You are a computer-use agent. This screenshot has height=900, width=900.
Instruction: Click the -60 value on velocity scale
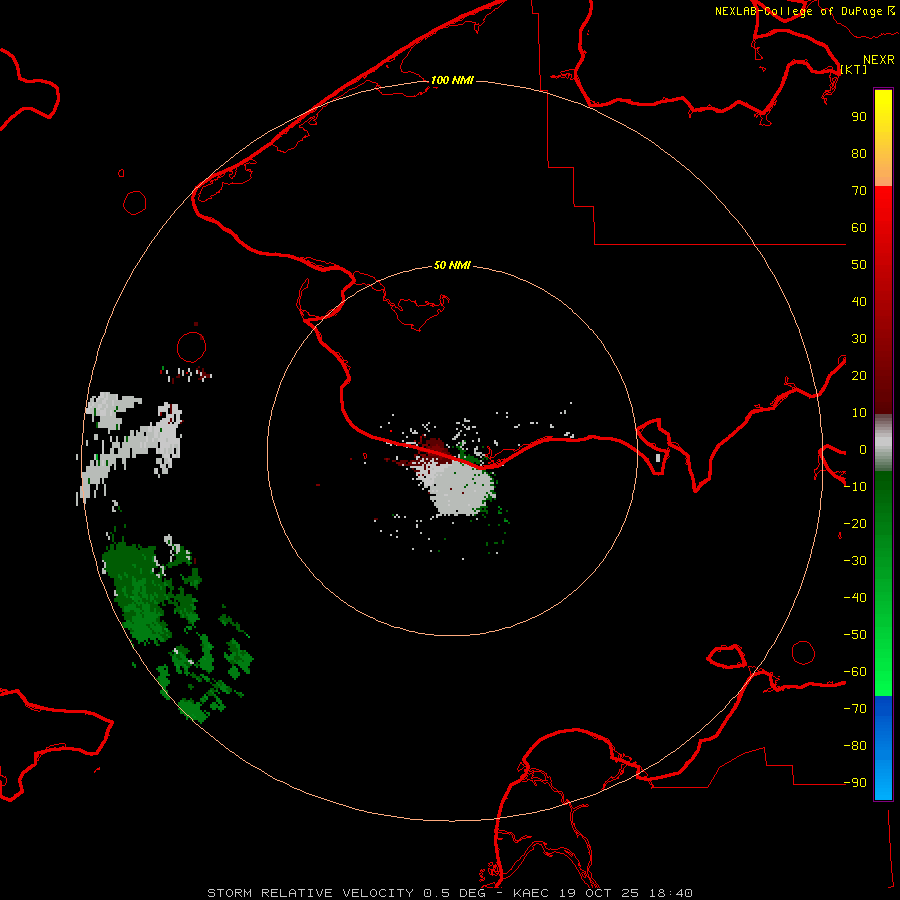[x=855, y=672]
